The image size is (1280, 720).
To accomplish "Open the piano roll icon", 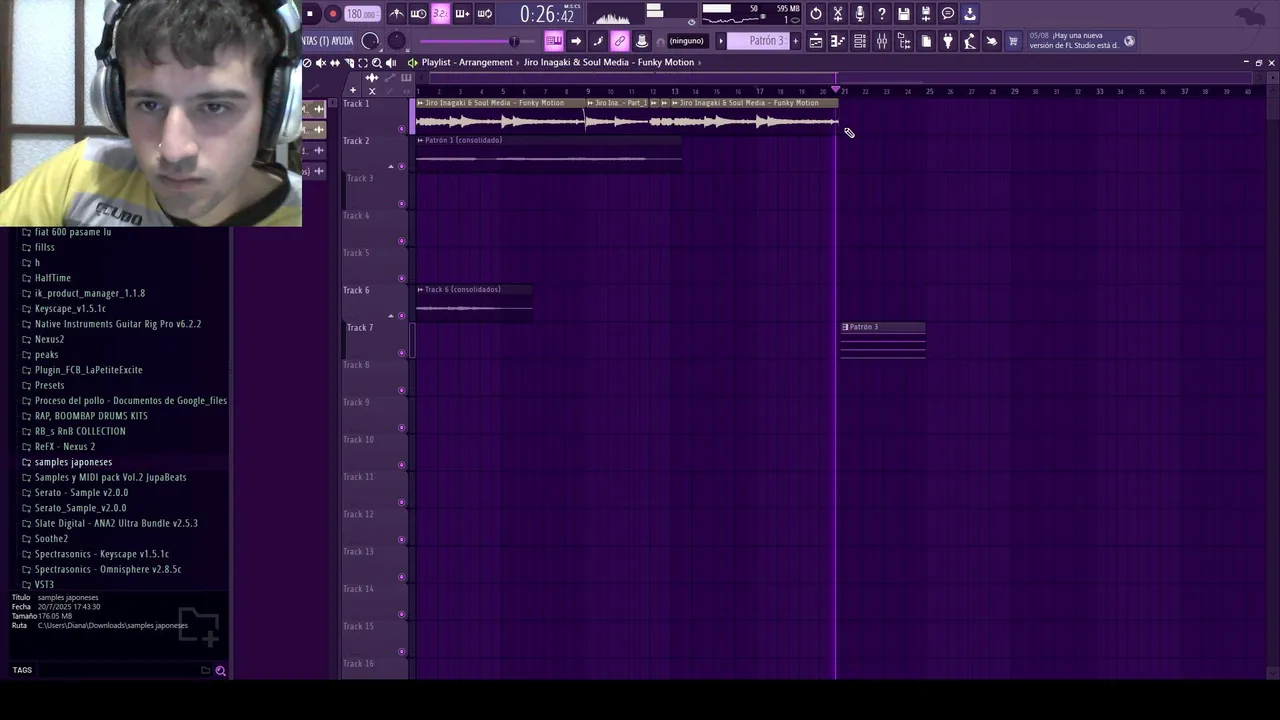I will coord(838,41).
